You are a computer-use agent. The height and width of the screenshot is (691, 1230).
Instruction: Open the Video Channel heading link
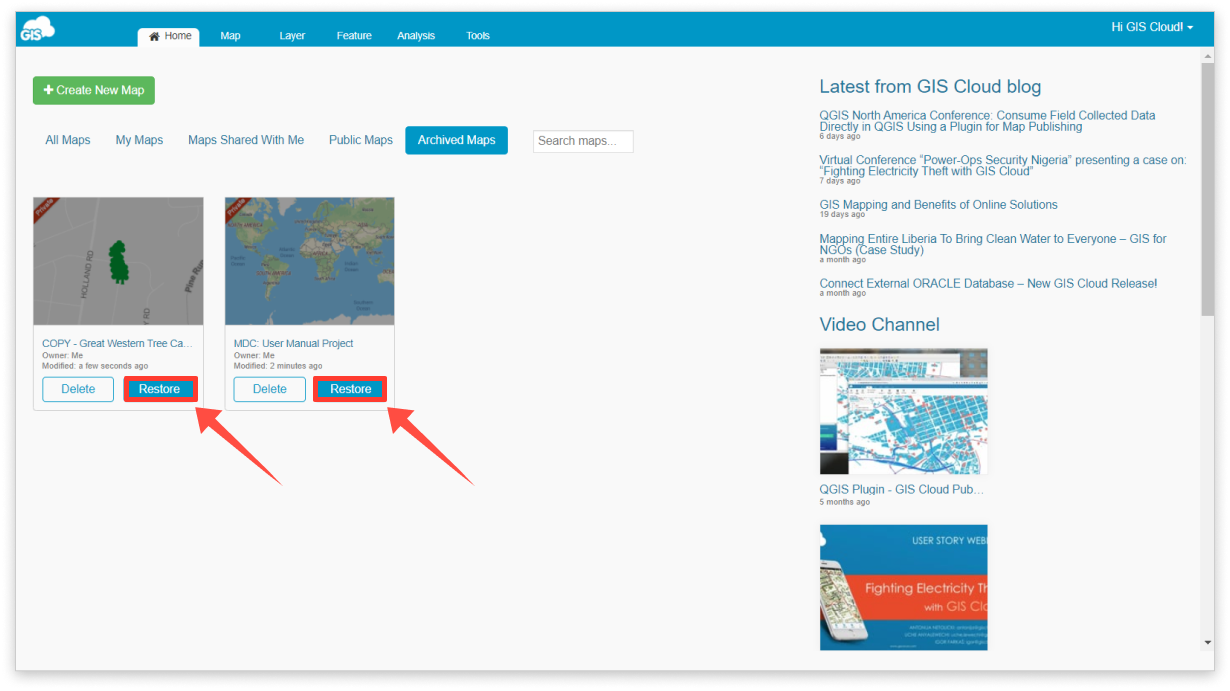880,324
